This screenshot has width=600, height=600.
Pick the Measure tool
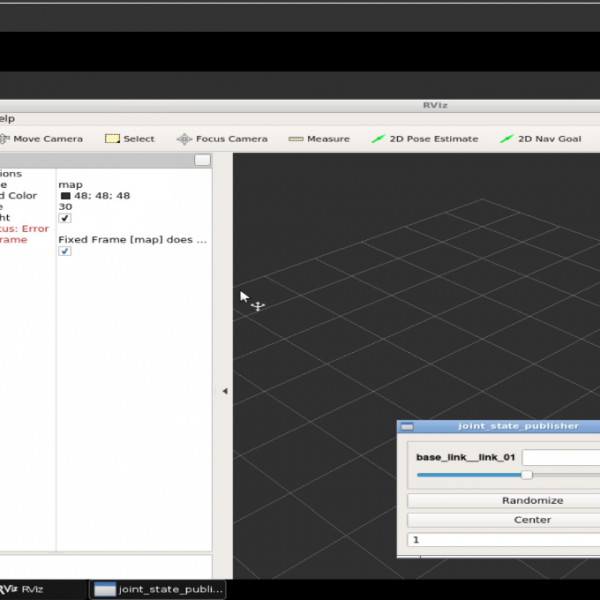coord(319,139)
